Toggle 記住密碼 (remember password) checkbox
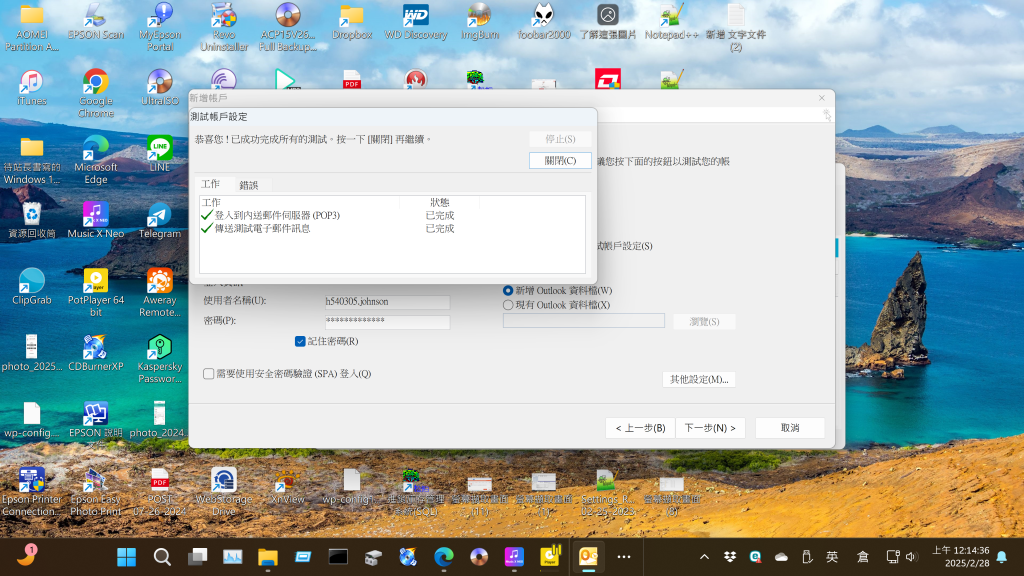The width and height of the screenshot is (1024, 576). [x=300, y=341]
